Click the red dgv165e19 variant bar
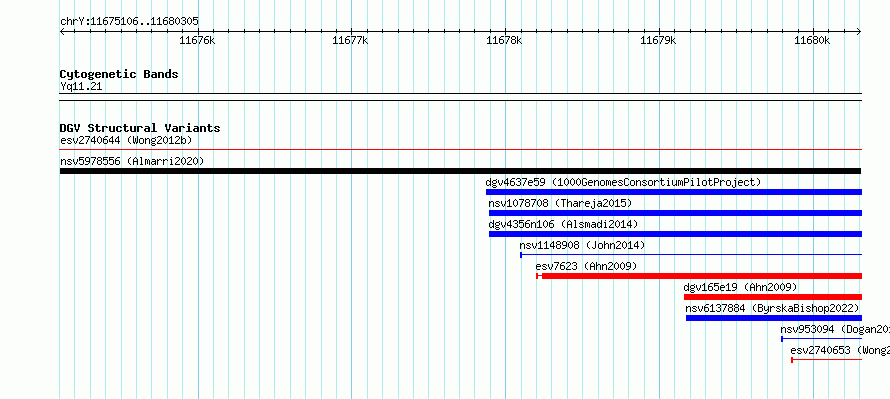This screenshot has height=399, width=890. click(773, 297)
